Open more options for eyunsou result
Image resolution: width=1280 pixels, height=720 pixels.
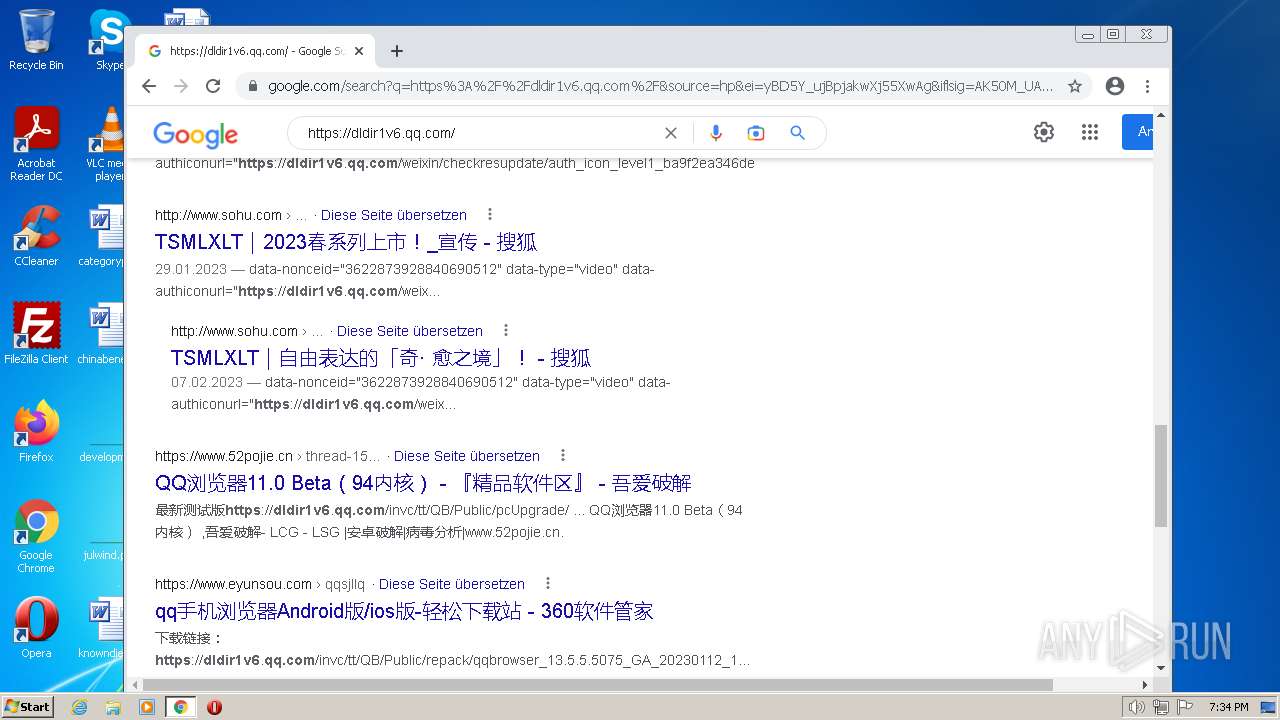point(547,583)
